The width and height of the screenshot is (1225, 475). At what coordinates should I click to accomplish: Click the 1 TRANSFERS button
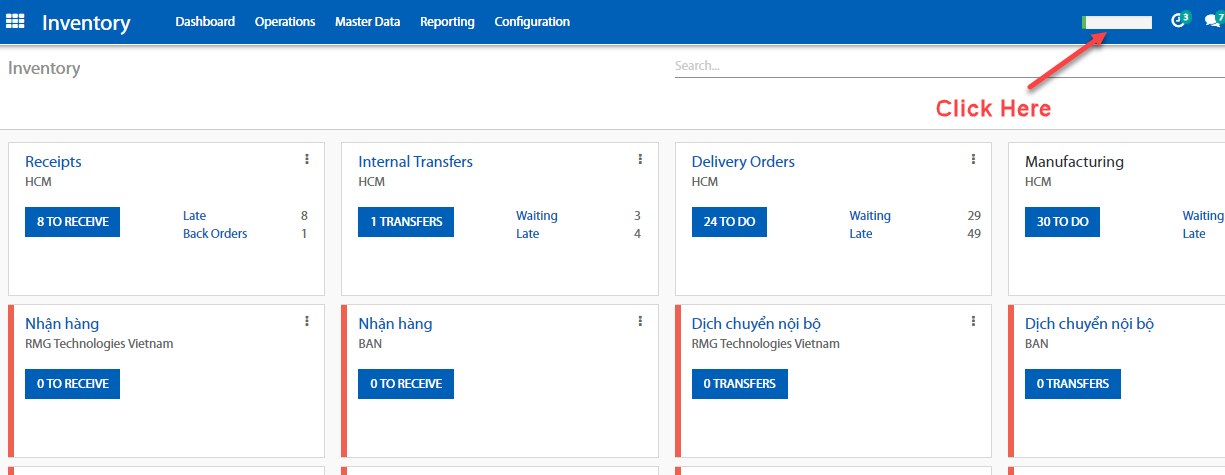tap(405, 222)
